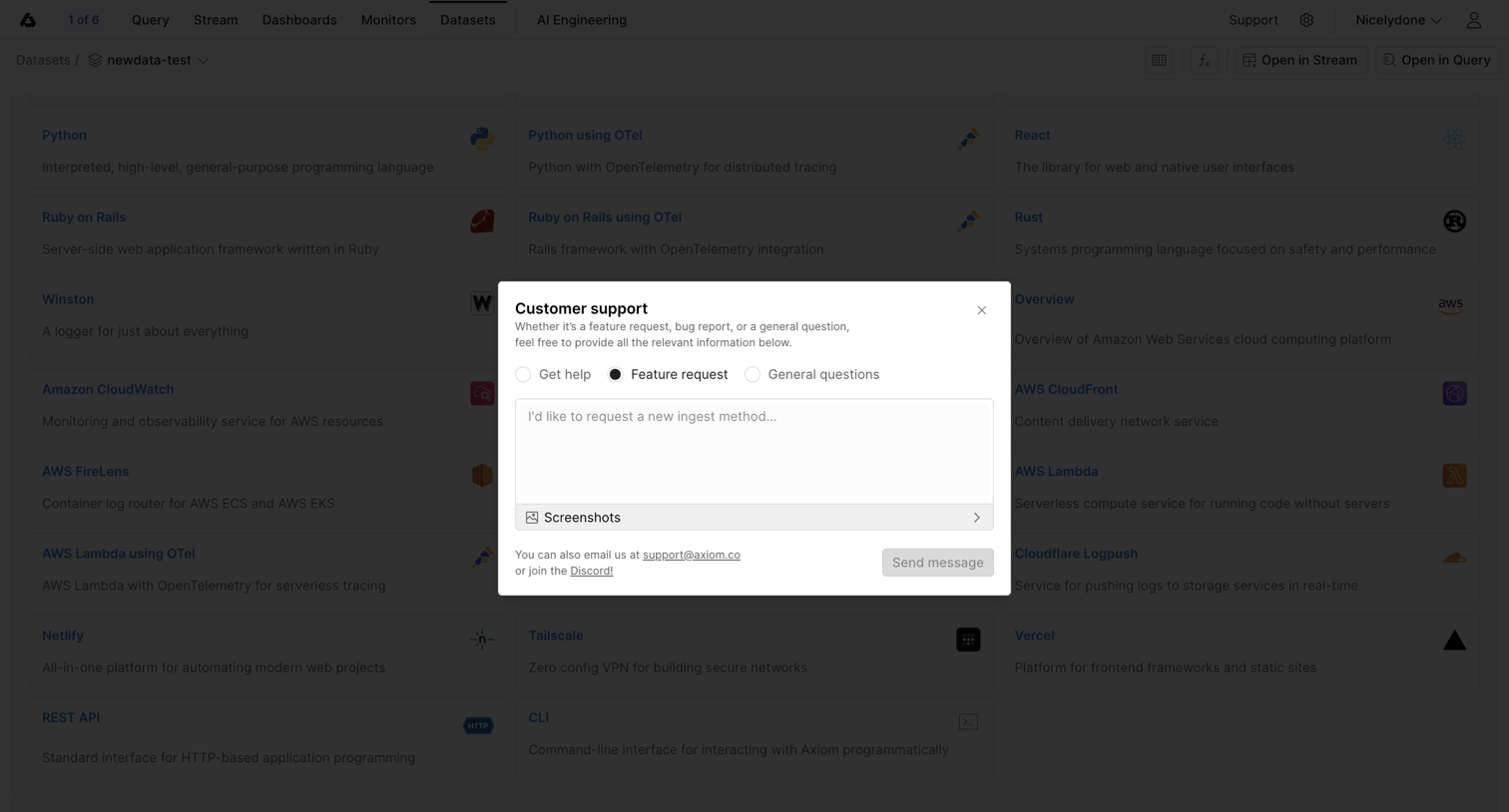Click the feature request message text area

(x=754, y=450)
